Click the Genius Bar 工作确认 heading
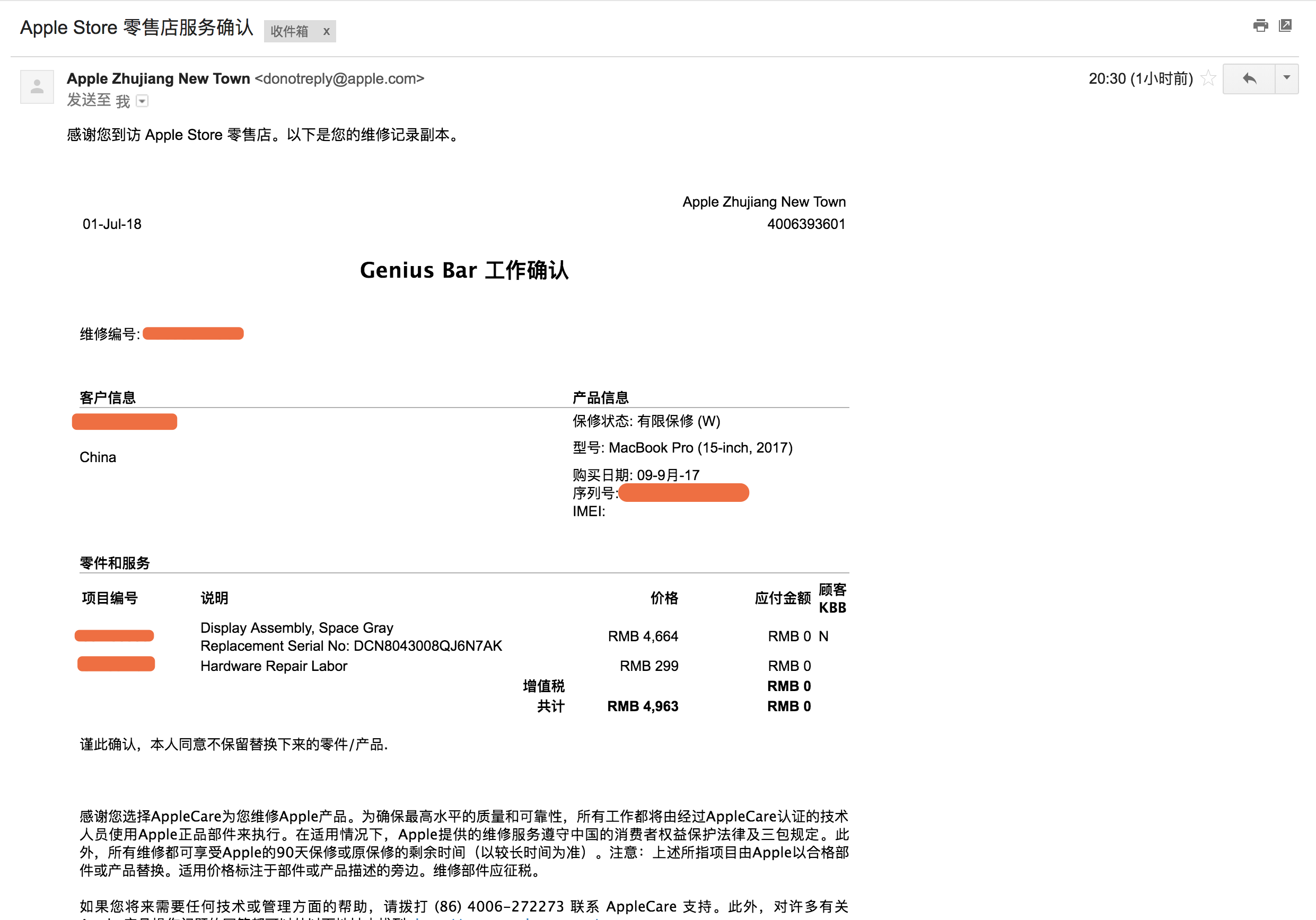Image resolution: width=1316 pixels, height=920 pixels. click(464, 270)
